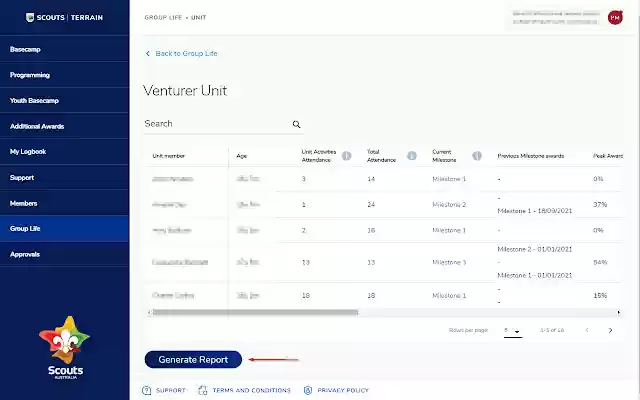
Task: Click the back chevron beside Group Life
Action: (148, 53)
